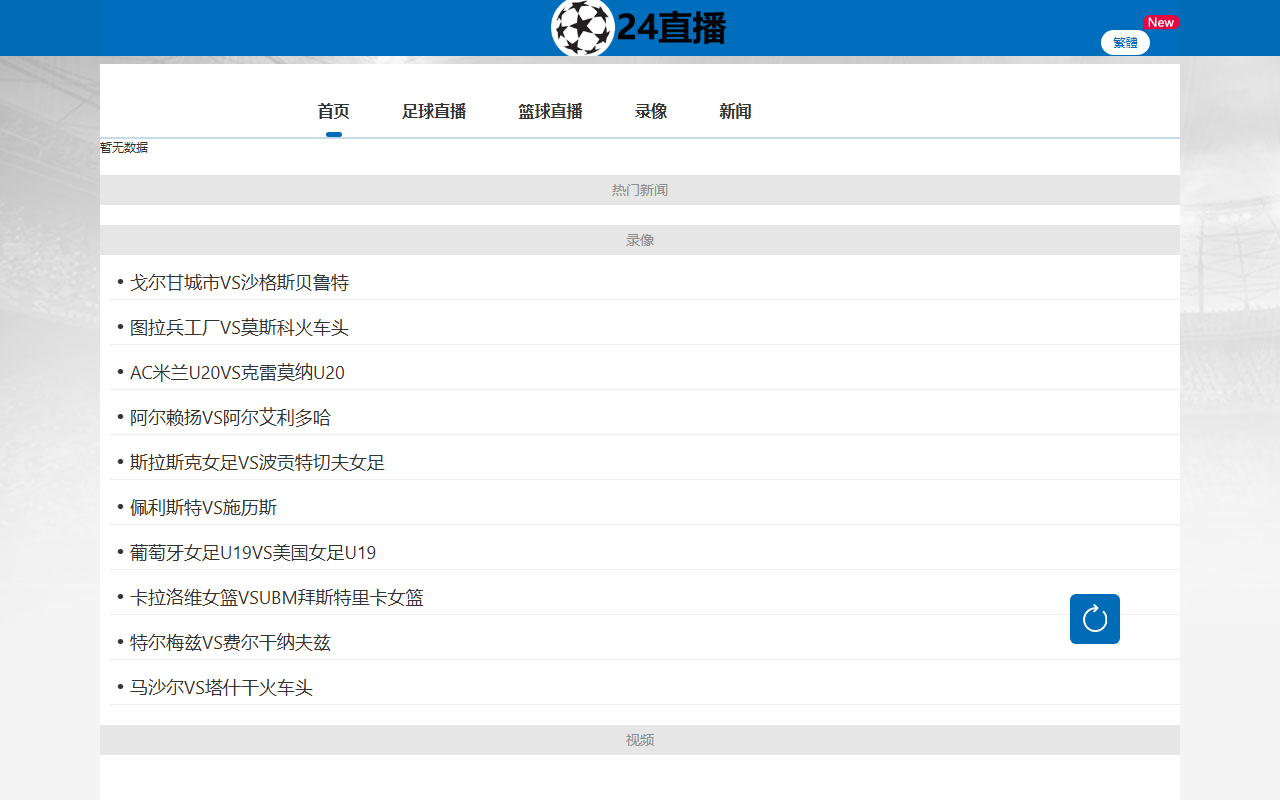This screenshot has height=800, width=1280.
Task: Click the 24直播 site title text
Action: click(x=671, y=28)
